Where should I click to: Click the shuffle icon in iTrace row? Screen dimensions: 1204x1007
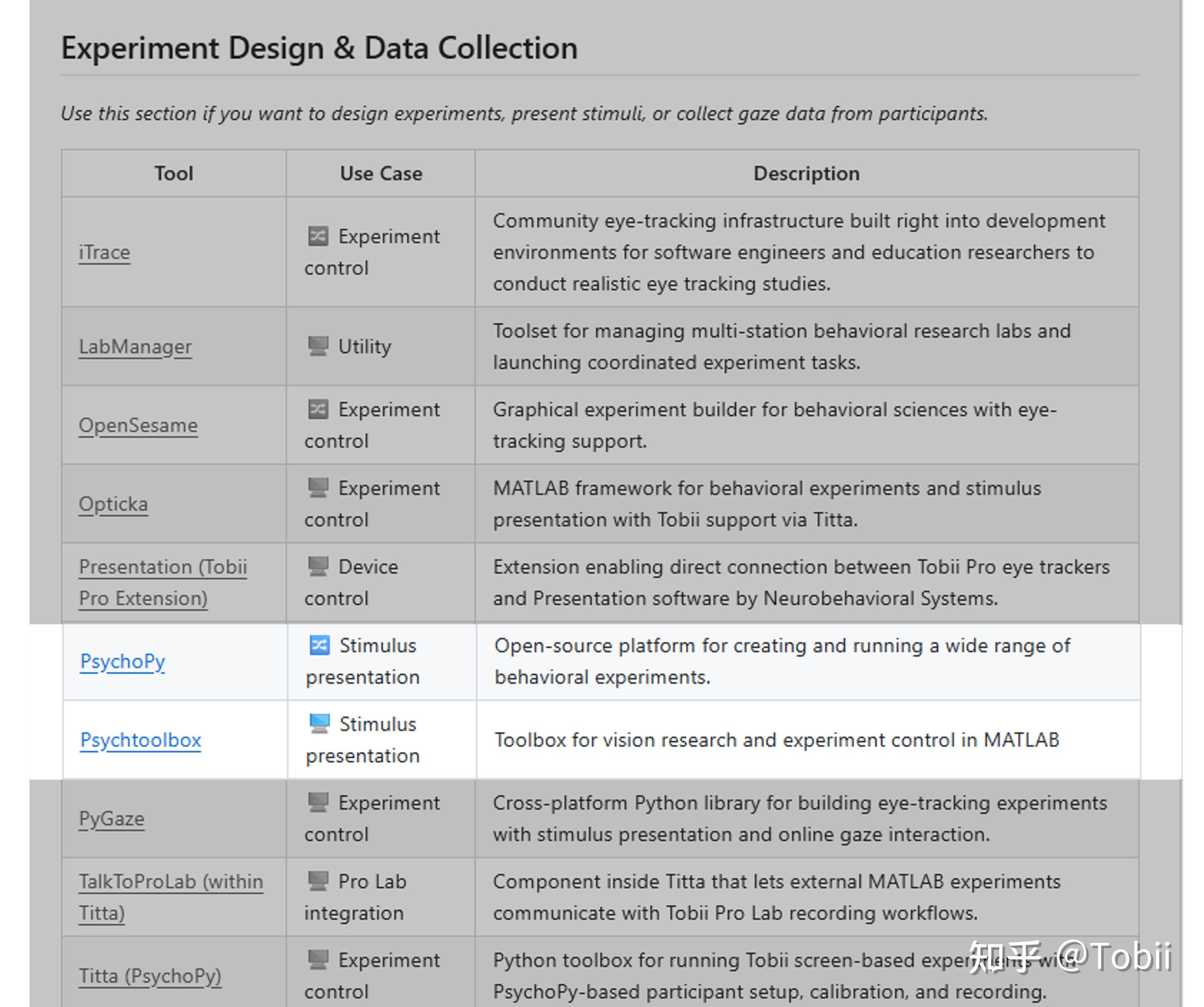tap(318, 236)
